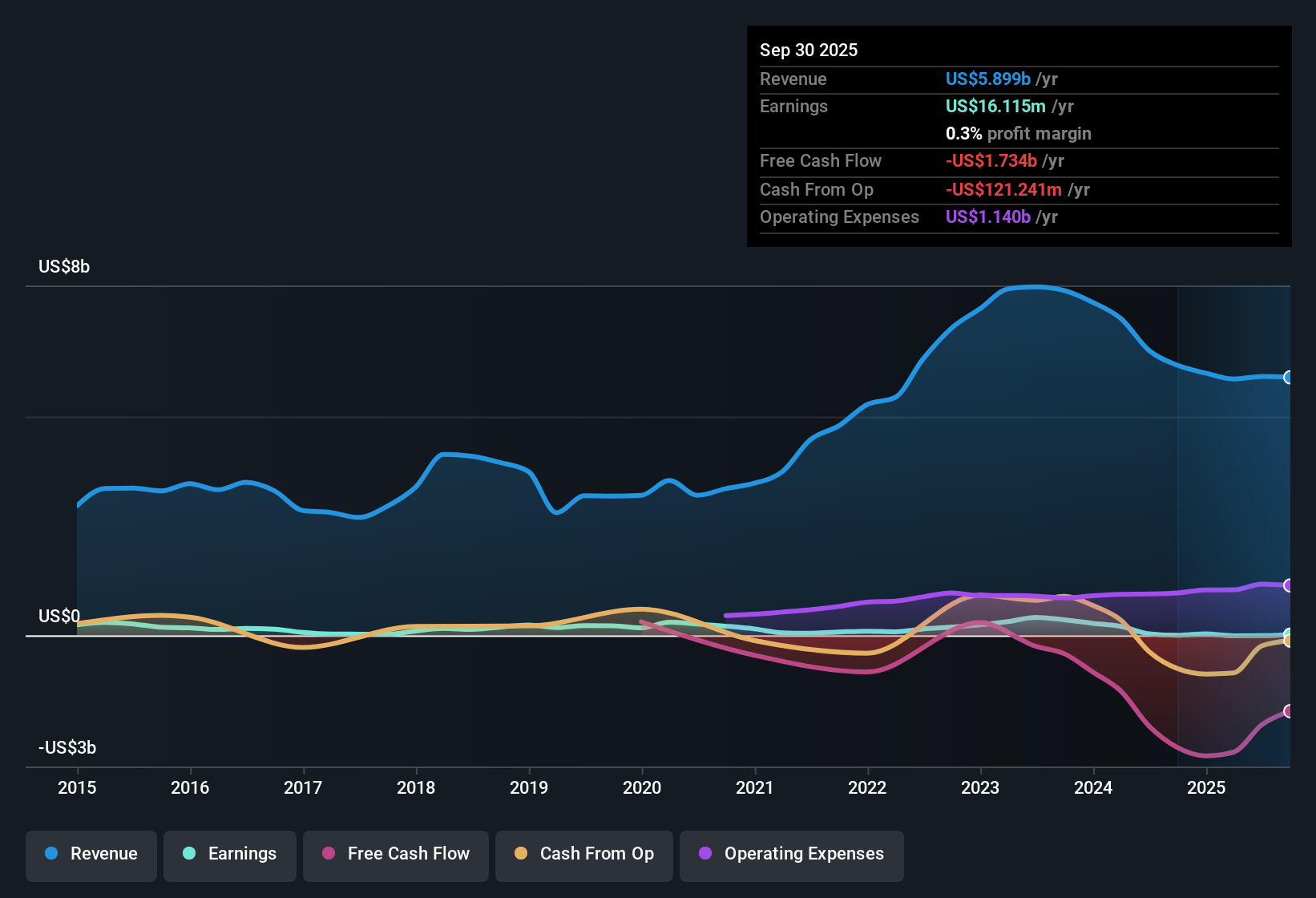Expand the Sep 30 2025 tooltip panel
1316x898 pixels.
click(x=809, y=50)
